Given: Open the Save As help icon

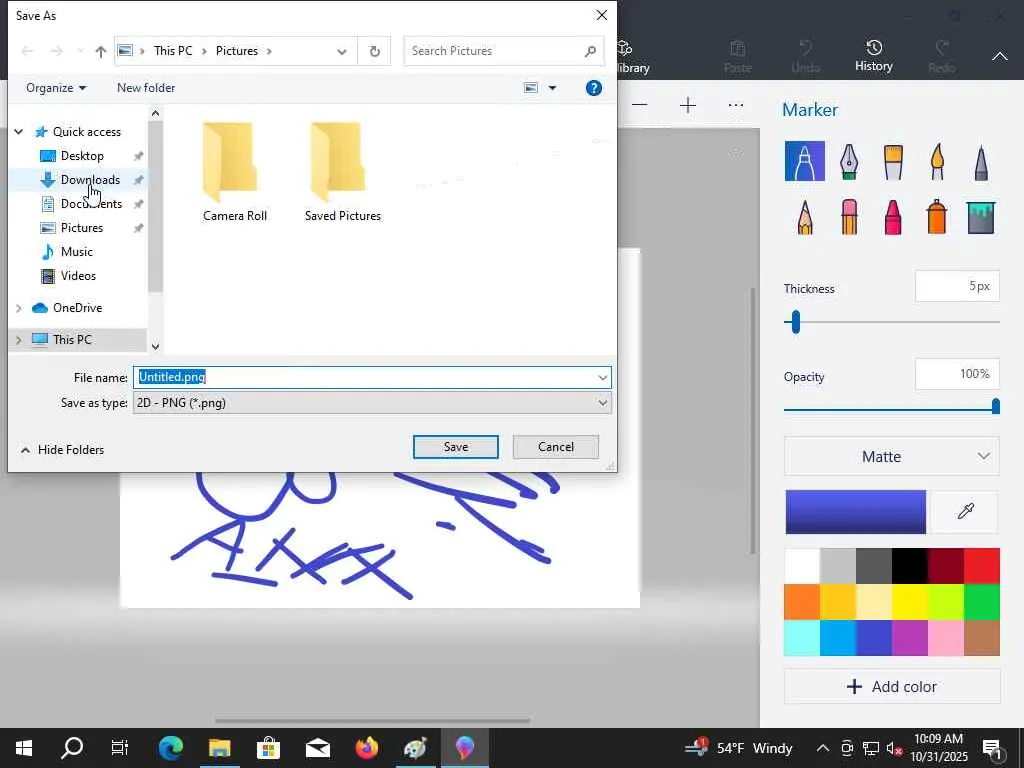Looking at the screenshot, I should click(x=594, y=88).
